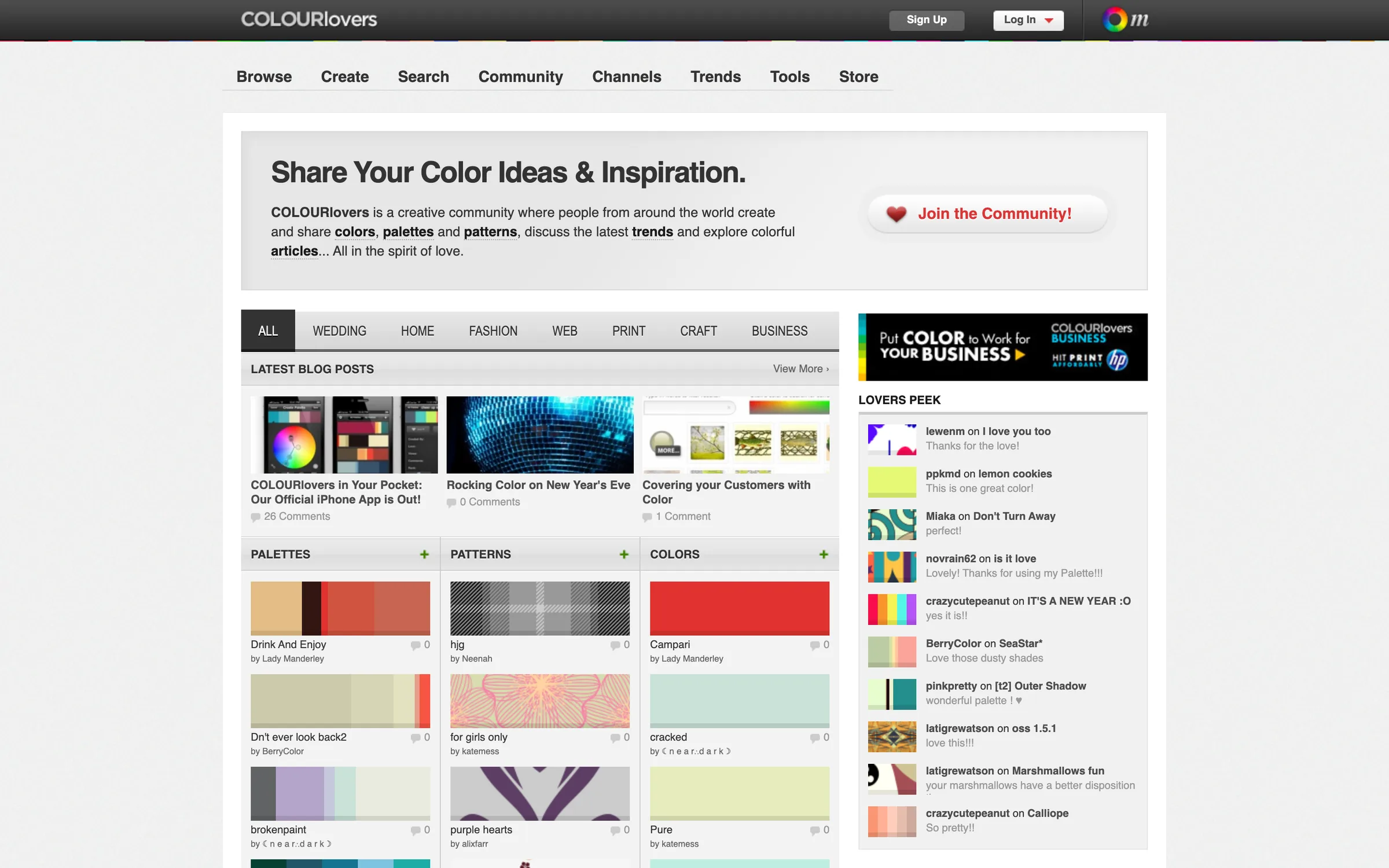The width and height of the screenshot is (1389, 868).
Task: Open the Tools menu
Action: (789, 76)
